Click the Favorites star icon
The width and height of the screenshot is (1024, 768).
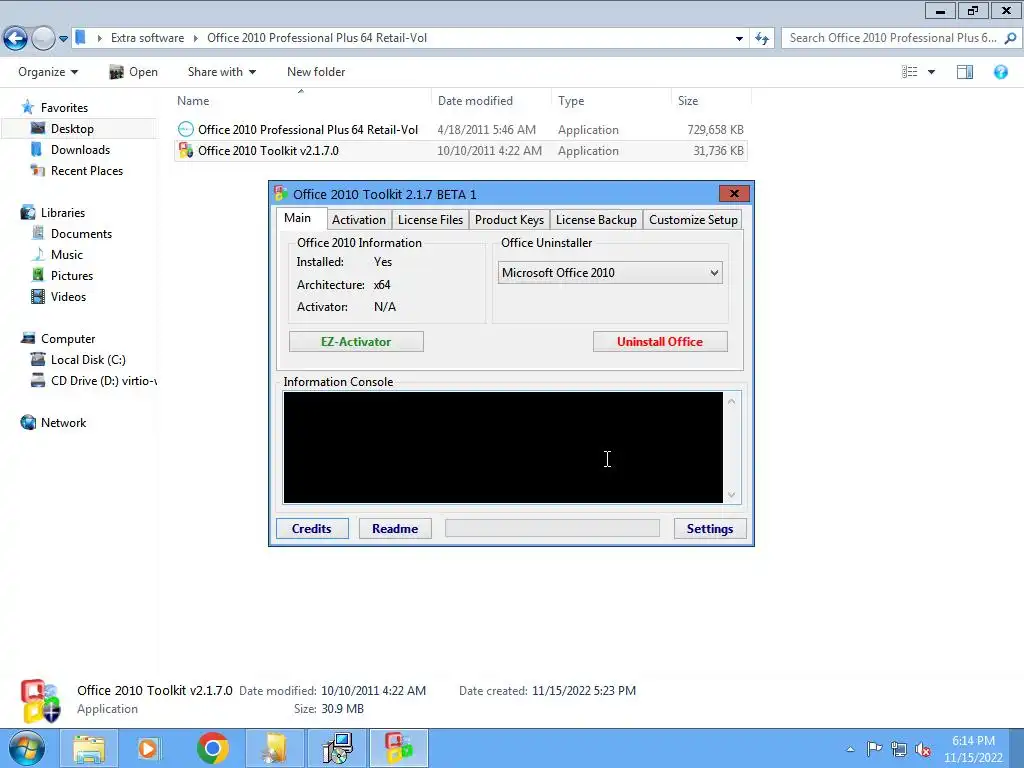[27, 107]
